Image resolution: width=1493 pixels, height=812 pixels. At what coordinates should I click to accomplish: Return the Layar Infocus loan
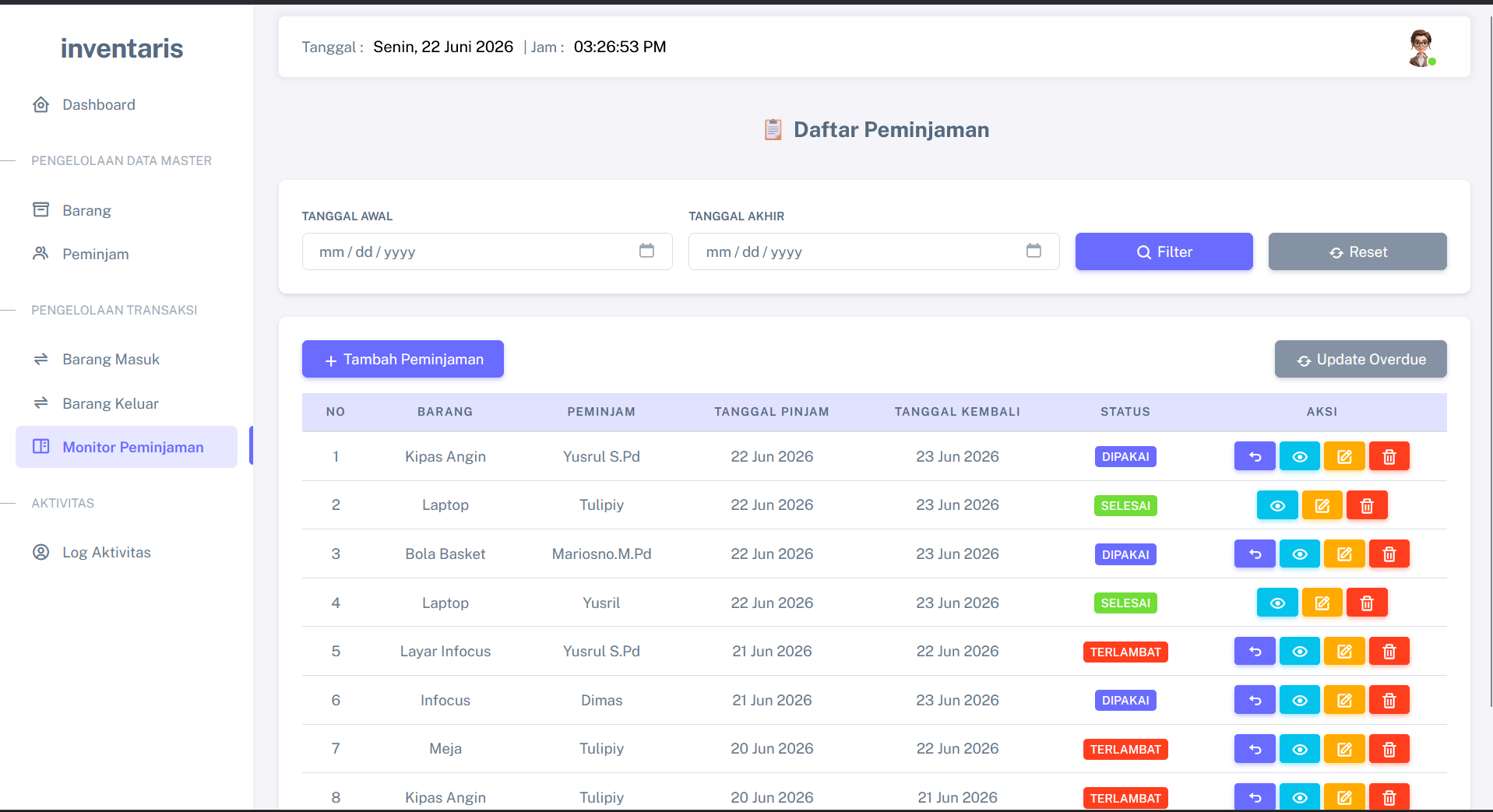tap(1255, 651)
